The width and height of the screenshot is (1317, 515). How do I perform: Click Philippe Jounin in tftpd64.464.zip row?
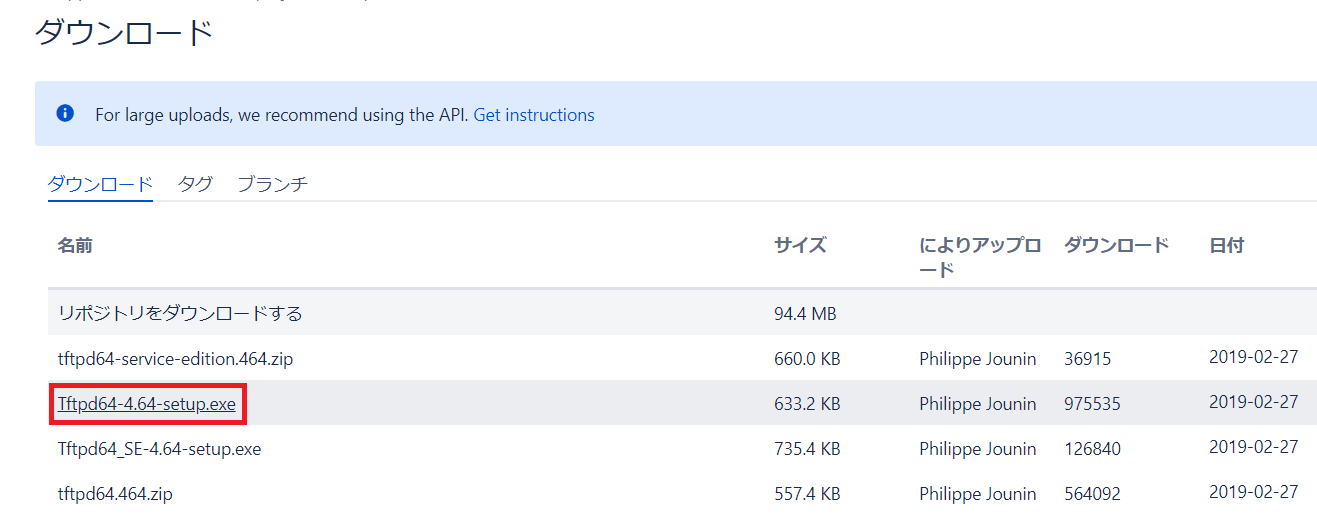pyautogui.click(x=978, y=494)
